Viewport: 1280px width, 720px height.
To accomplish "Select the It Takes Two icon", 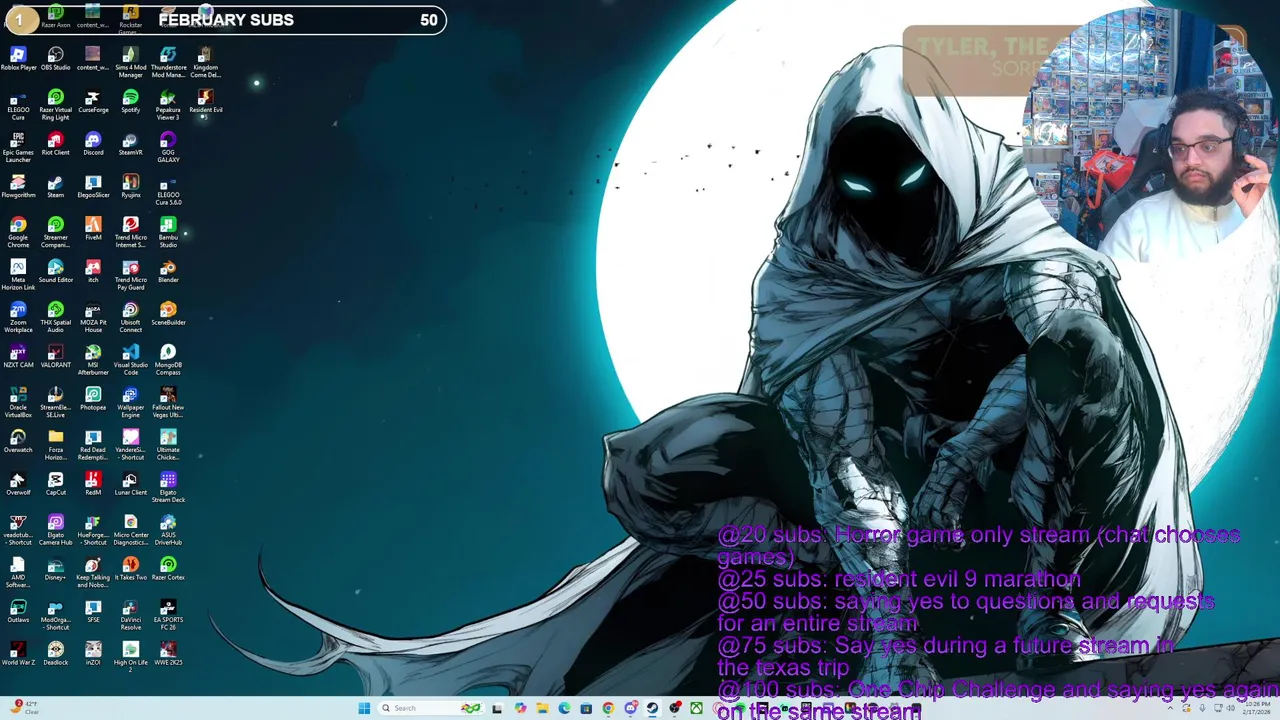I will point(130,569).
